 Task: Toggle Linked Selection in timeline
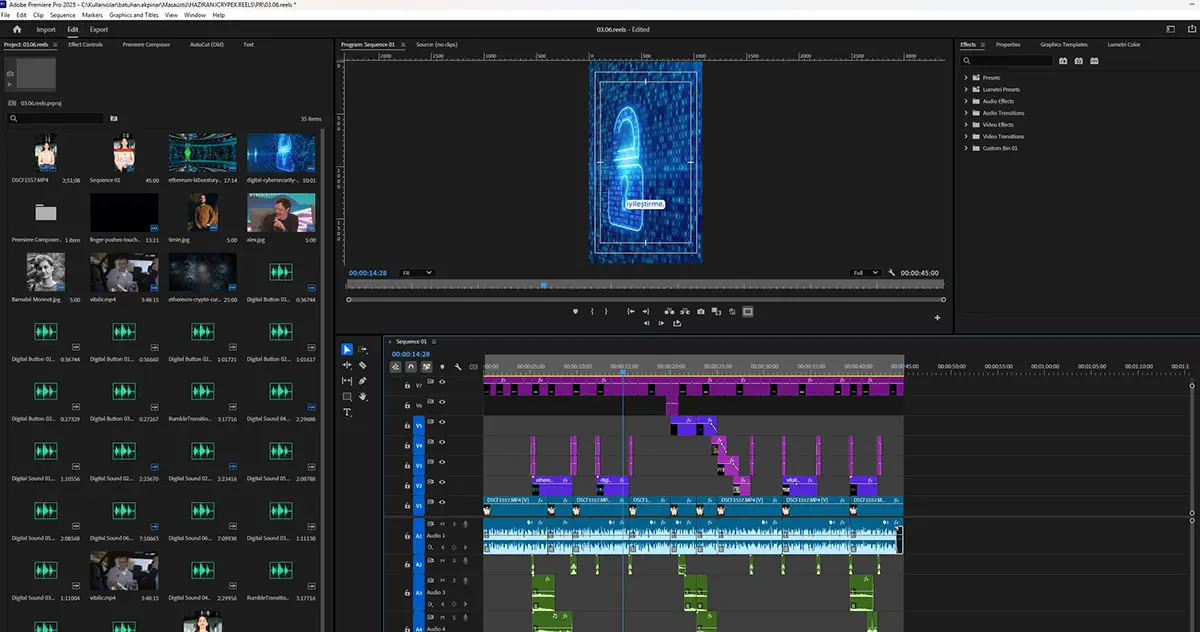tap(427, 367)
